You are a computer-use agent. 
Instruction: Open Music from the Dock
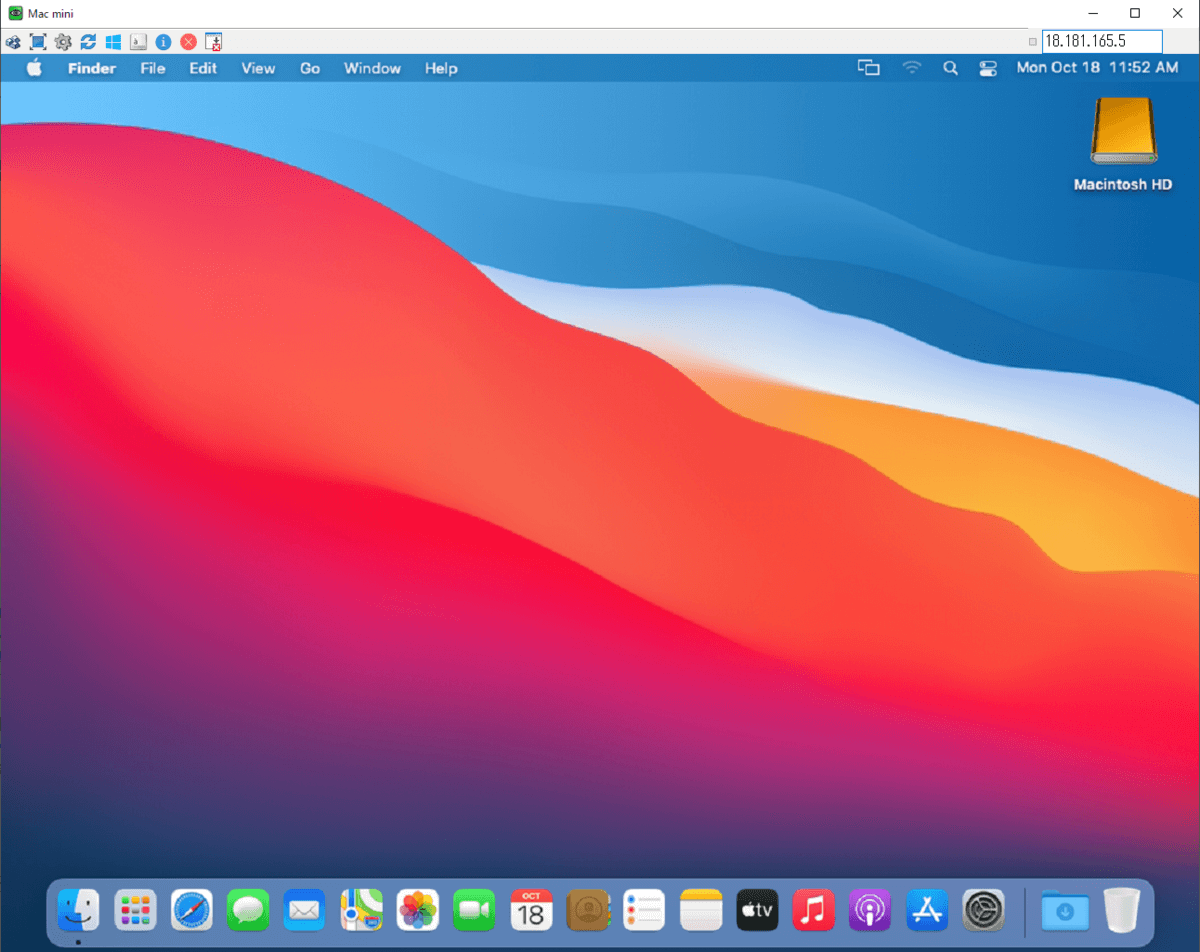pyautogui.click(x=814, y=910)
